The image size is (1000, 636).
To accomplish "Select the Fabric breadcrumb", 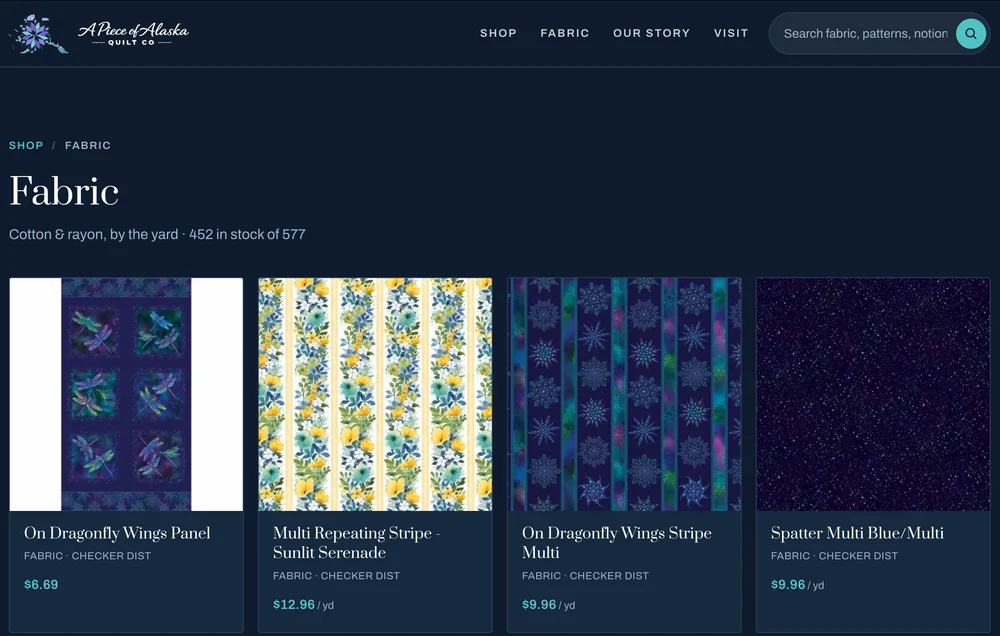I will pos(87,145).
